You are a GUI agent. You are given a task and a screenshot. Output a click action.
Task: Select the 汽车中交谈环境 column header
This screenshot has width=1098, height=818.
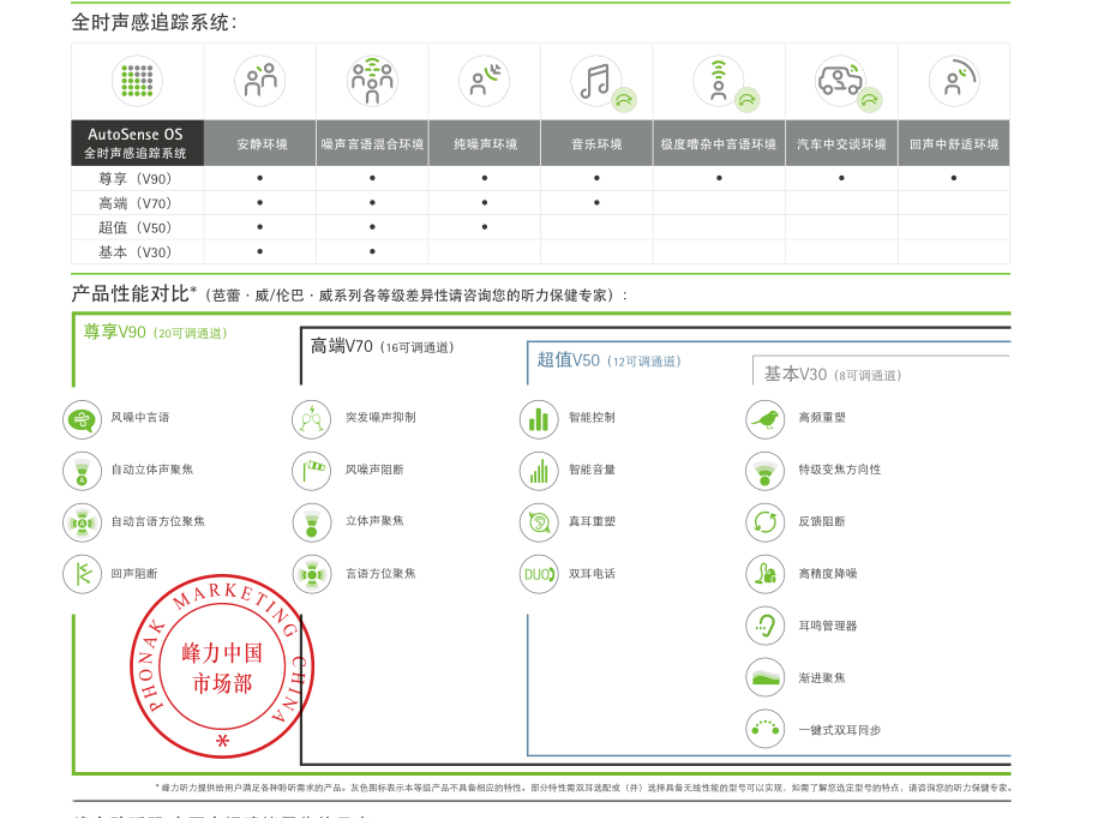[x=842, y=143]
